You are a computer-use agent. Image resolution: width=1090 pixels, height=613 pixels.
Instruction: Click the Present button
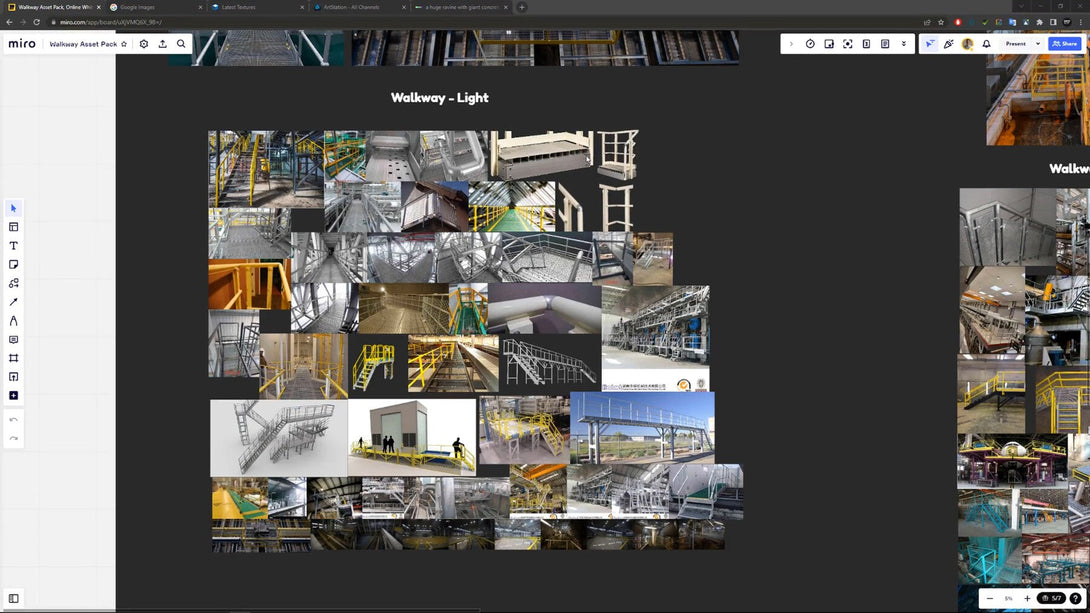click(x=1016, y=44)
